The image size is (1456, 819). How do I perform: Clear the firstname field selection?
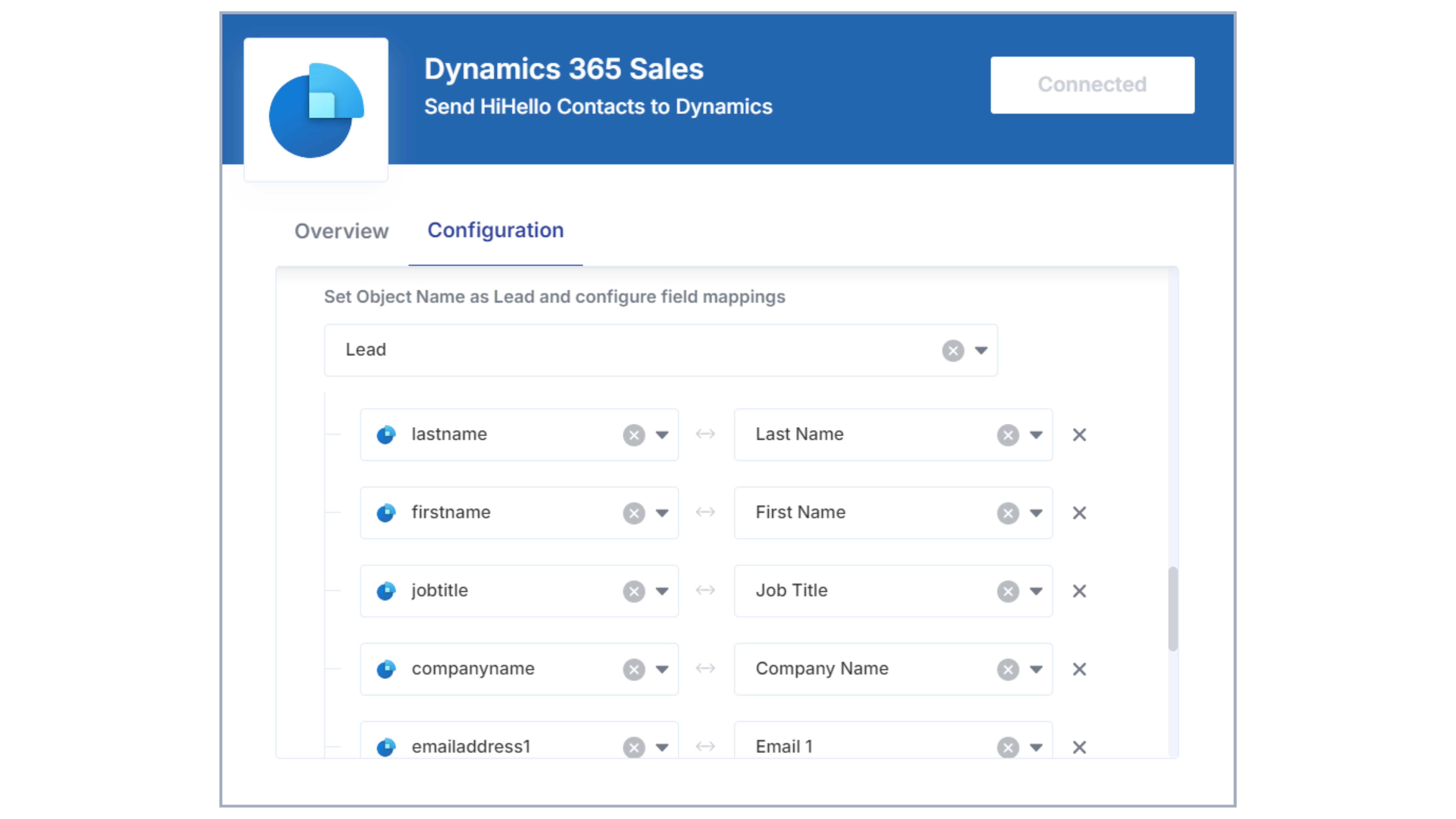coord(634,513)
